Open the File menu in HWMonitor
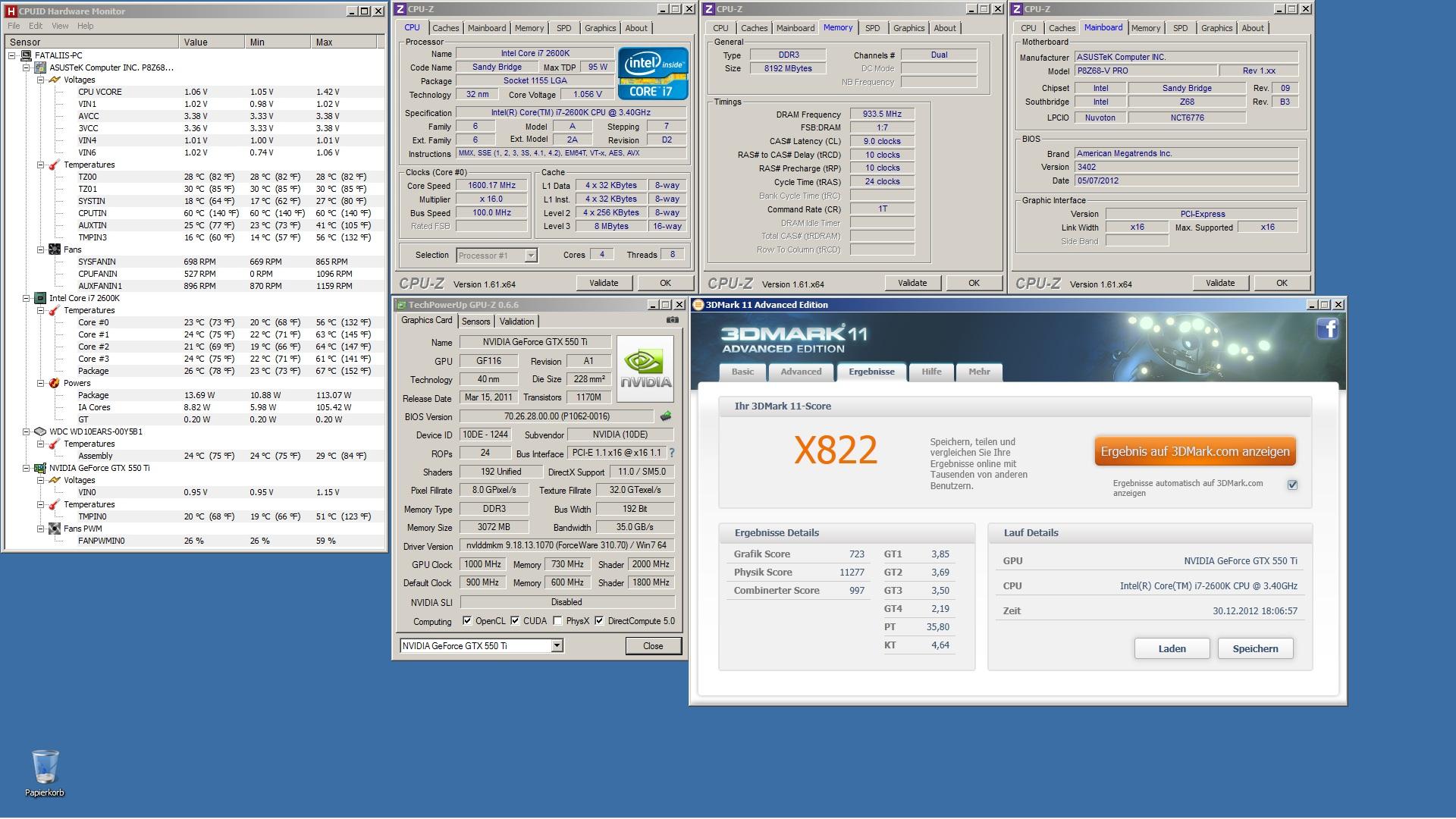Viewport: 1456px width, 819px height. click(x=14, y=26)
